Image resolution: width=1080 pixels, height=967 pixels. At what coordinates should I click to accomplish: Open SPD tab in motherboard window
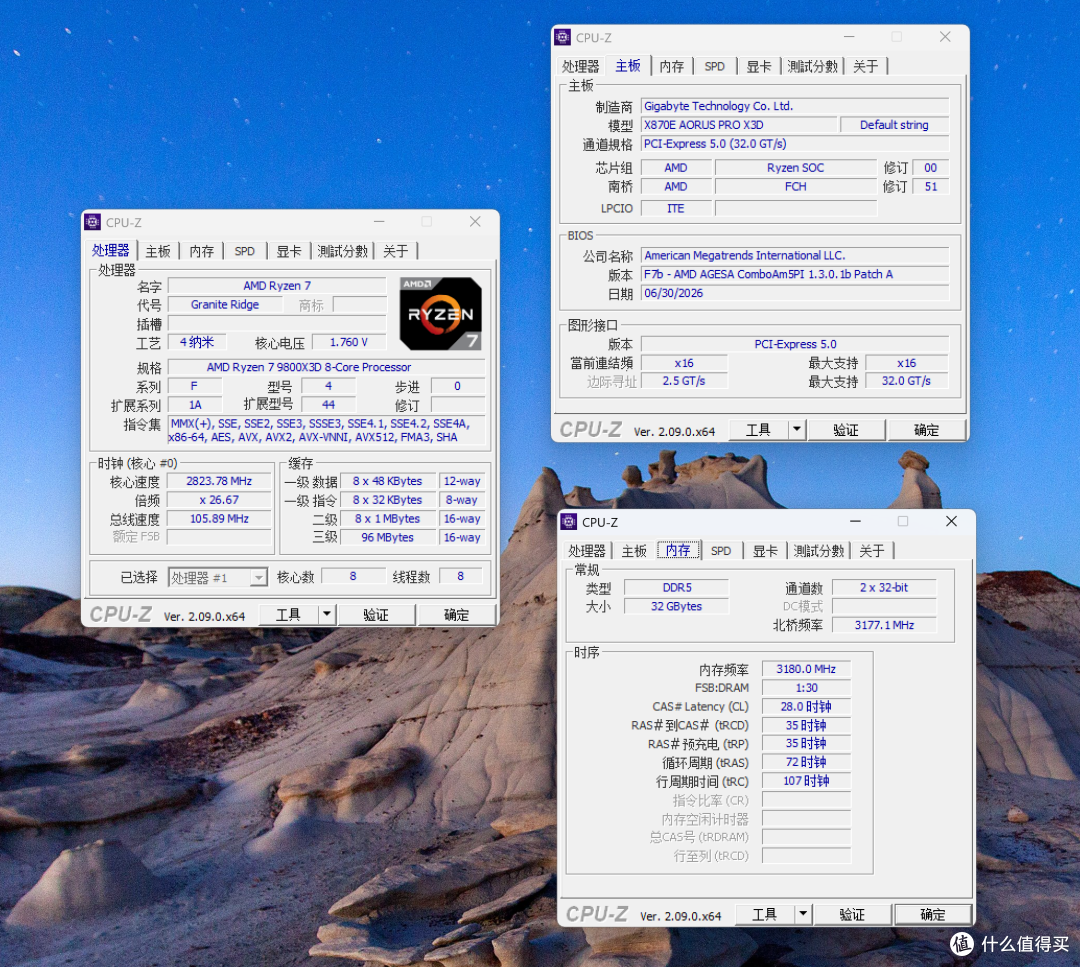click(715, 66)
